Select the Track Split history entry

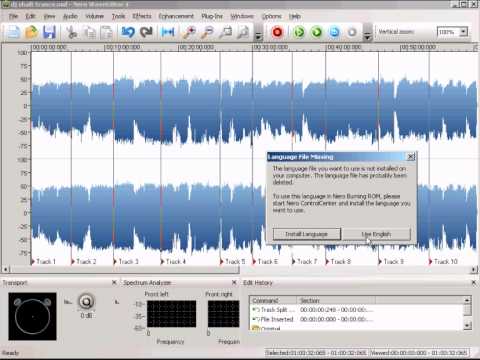[357, 310]
